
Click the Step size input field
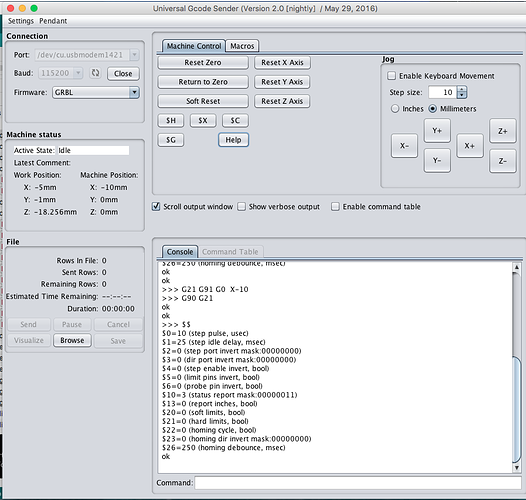[x=442, y=92]
